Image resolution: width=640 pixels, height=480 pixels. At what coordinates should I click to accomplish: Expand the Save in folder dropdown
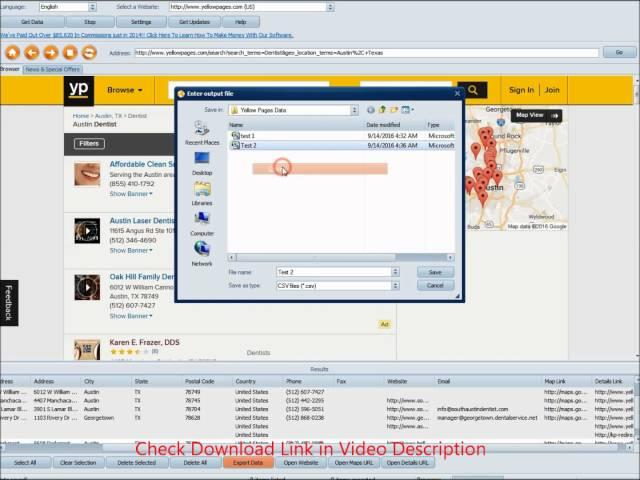(x=354, y=110)
